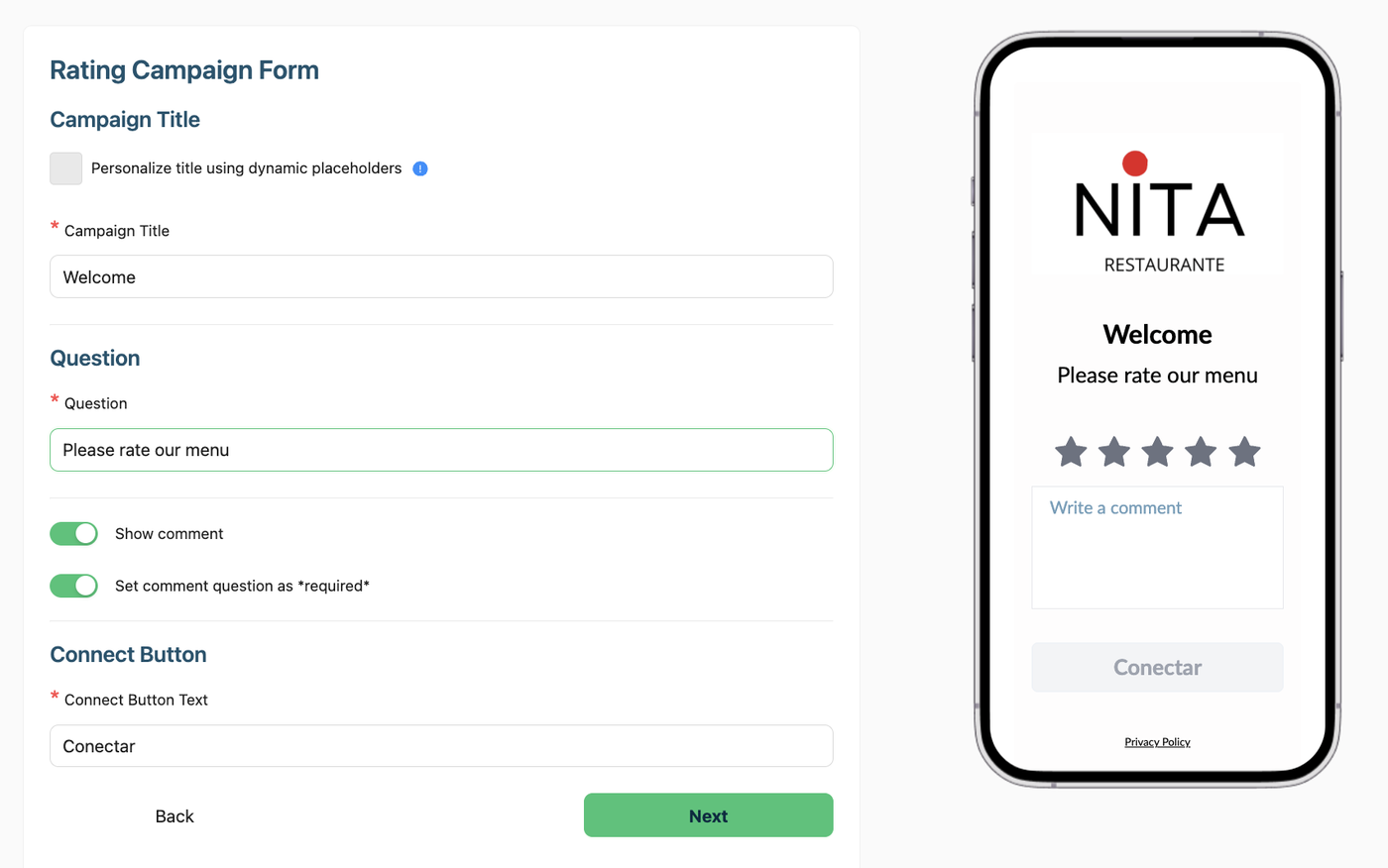The width and height of the screenshot is (1388, 868).
Task: Rate four stars in the phone preview
Action: [1201, 452]
